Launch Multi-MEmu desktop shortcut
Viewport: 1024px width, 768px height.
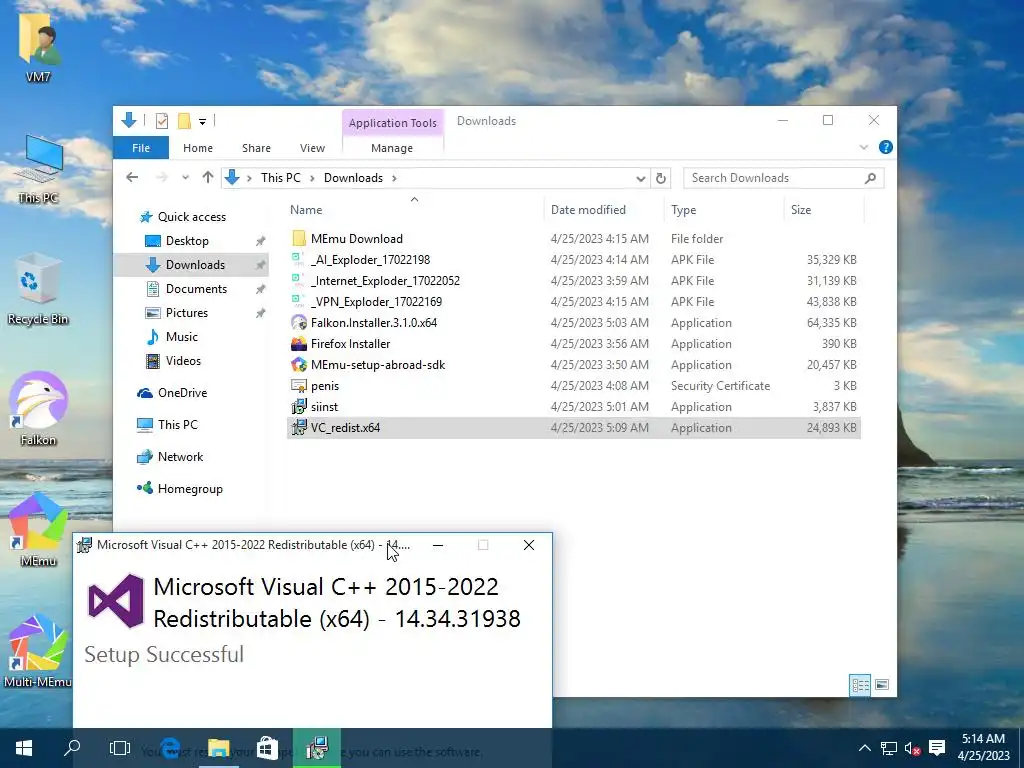[39, 651]
